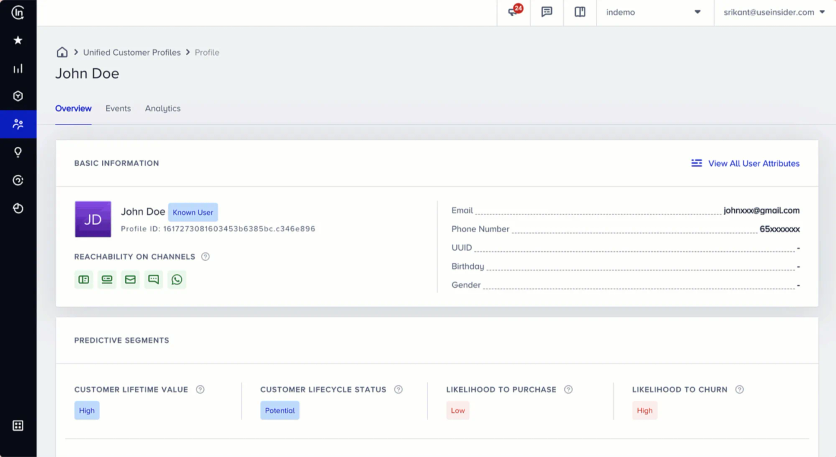Screen dimensions: 836x457
Task: Open announcements megaphone with 24 badge
Action: coord(514,11)
